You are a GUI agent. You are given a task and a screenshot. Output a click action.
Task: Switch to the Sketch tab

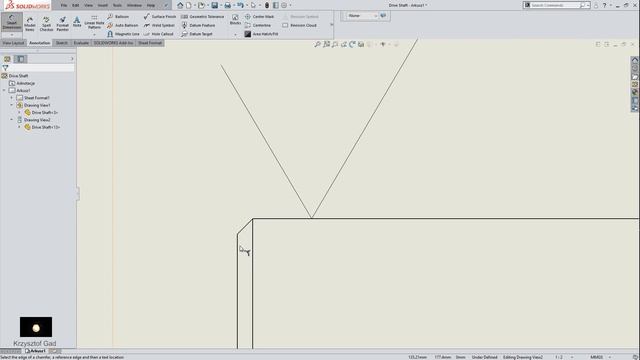tap(62, 43)
